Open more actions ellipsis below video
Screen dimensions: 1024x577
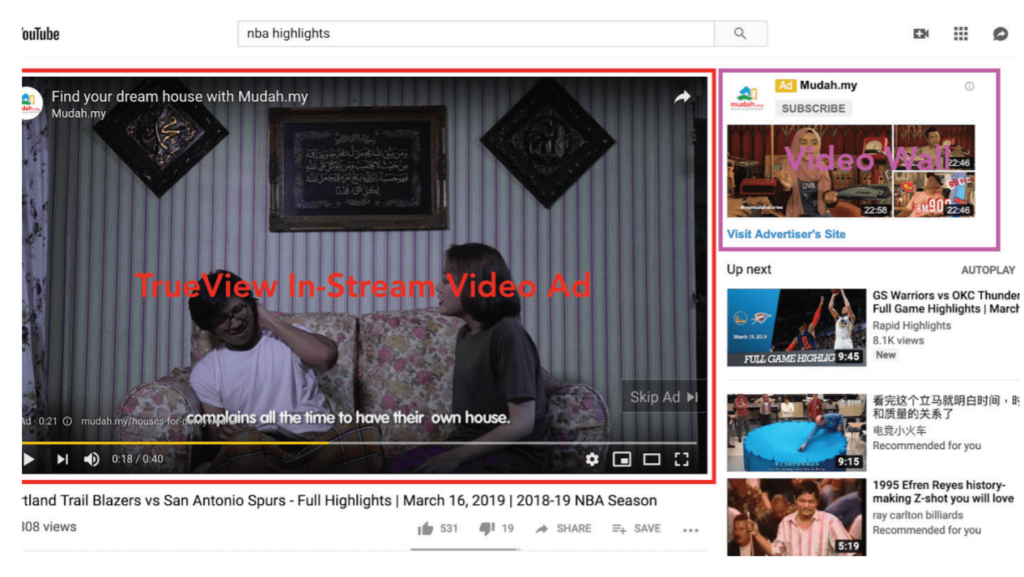pos(691,529)
